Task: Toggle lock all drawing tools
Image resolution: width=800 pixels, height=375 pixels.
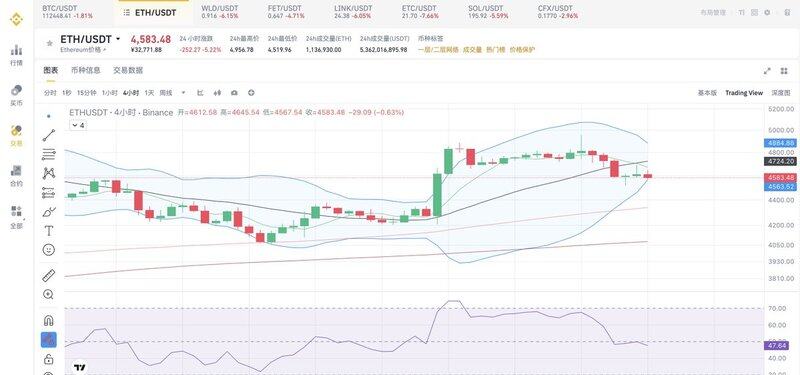Action: pyautogui.click(x=49, y=359)
